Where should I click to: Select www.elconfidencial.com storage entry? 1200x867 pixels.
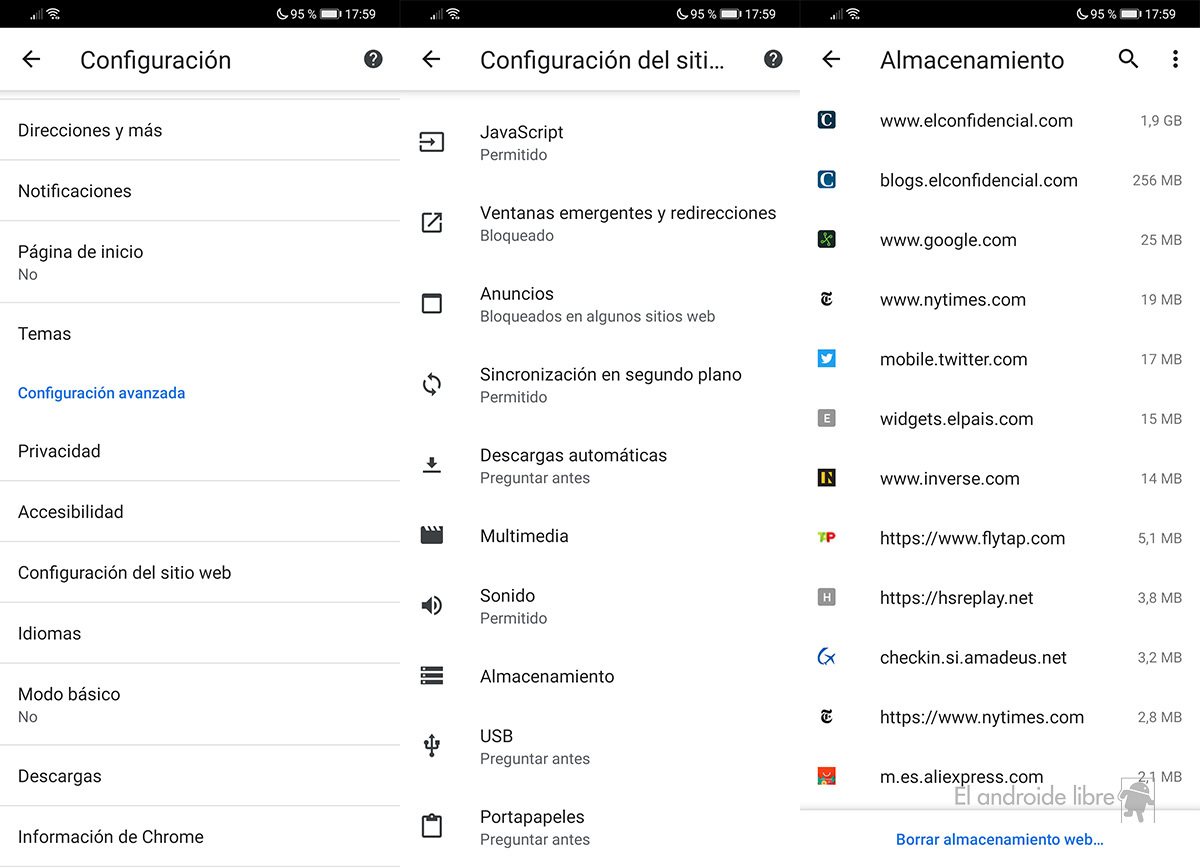pos(976,121)
